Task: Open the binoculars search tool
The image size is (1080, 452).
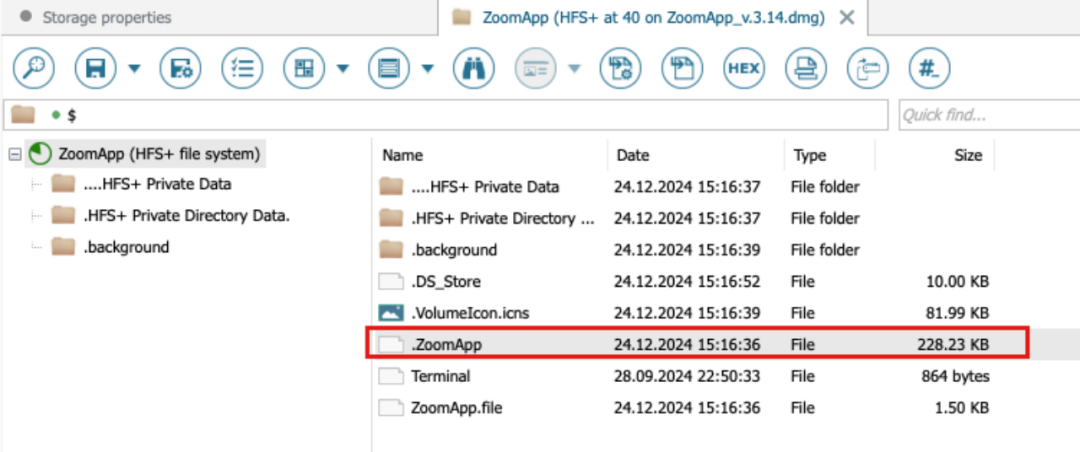Action: (x=473, y=68)
